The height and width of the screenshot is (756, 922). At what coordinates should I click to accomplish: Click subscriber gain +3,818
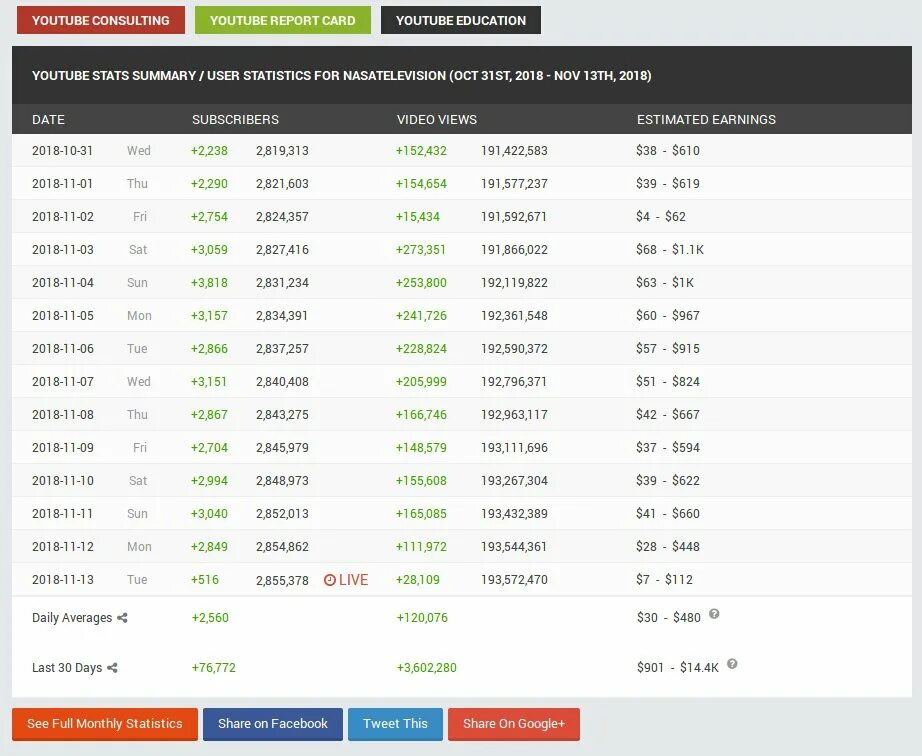209,282
